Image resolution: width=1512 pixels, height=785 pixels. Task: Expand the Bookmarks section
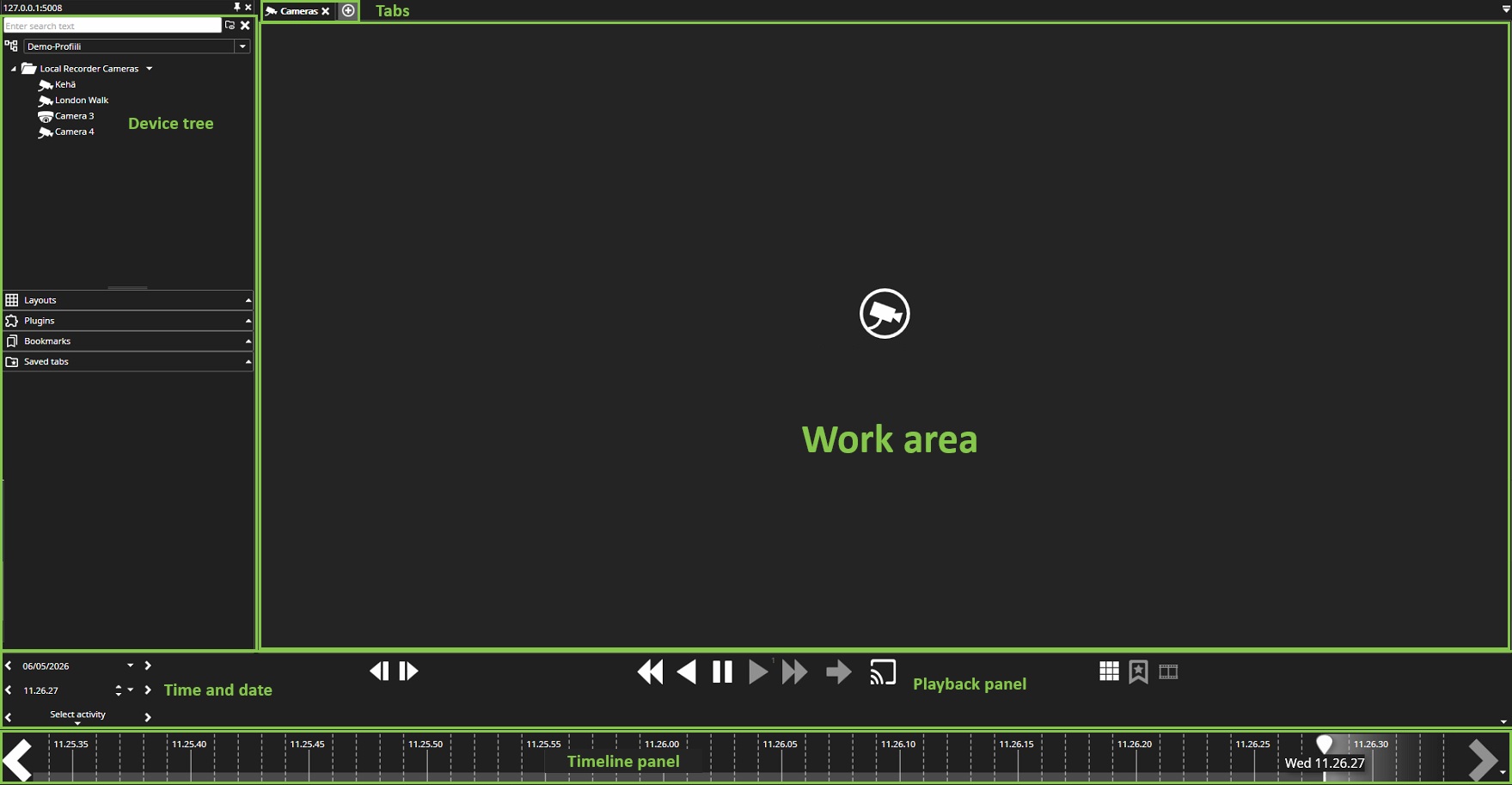tap(128, 341)
